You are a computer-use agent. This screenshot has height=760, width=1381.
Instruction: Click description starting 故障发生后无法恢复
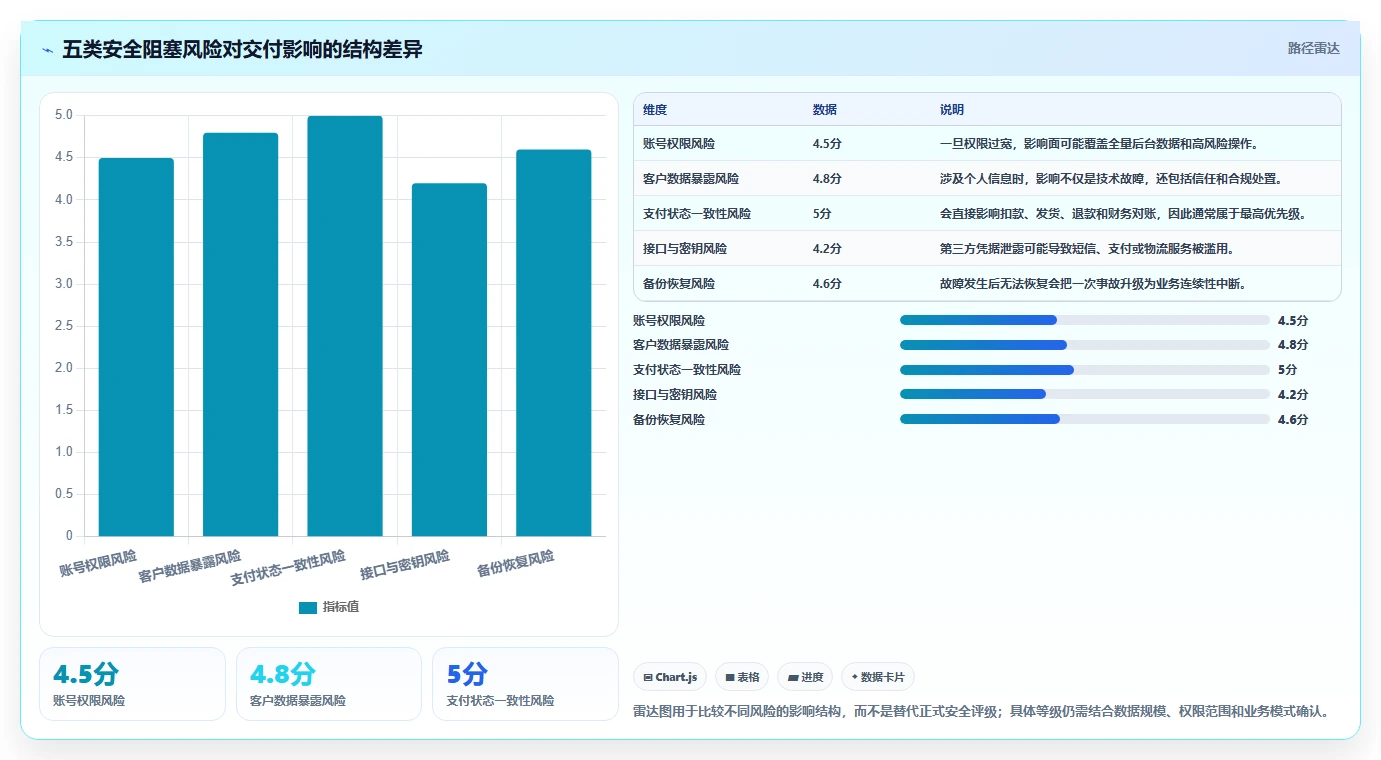pos(1093,284)
